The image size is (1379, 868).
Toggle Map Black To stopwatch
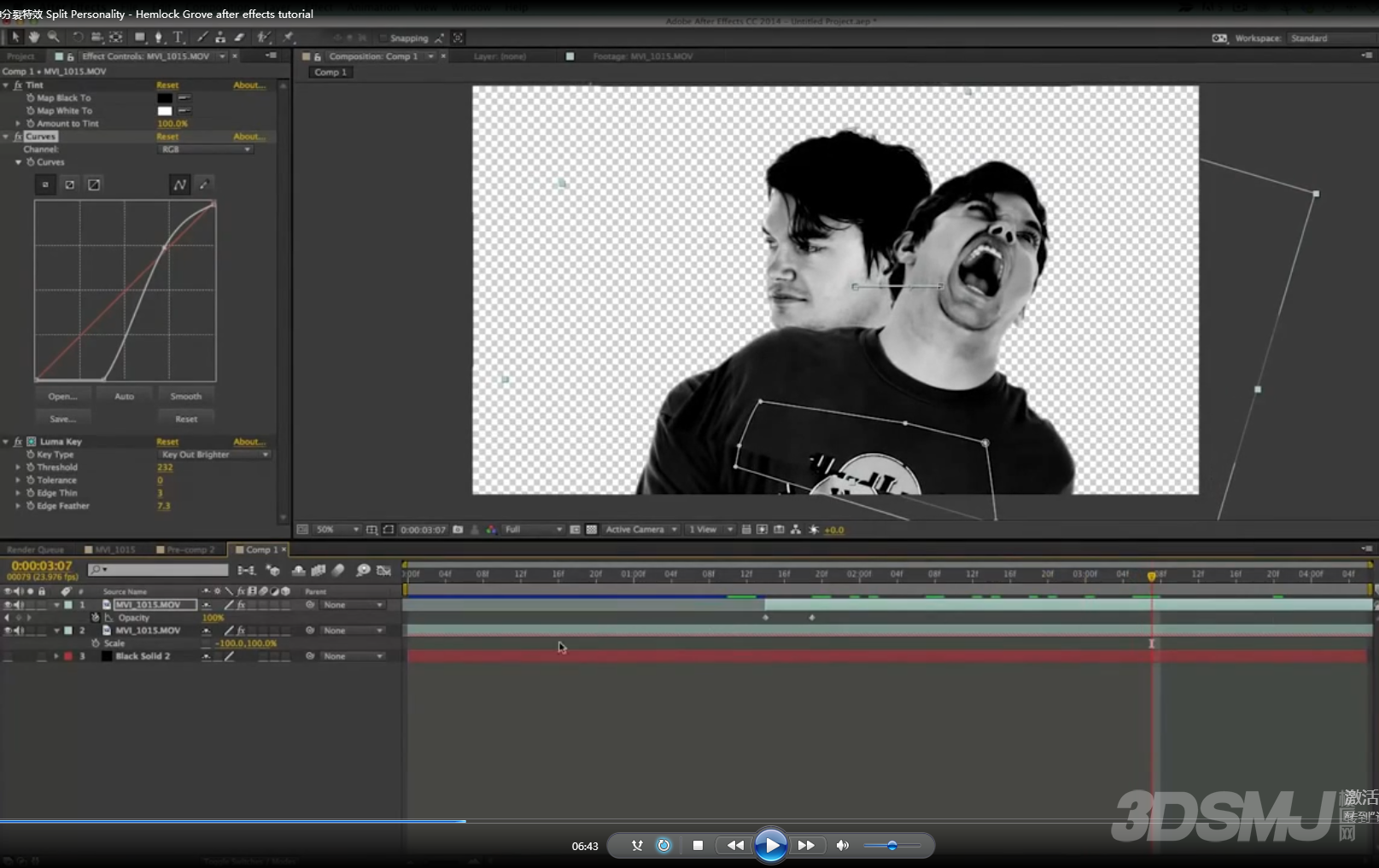tap(31, 98)
